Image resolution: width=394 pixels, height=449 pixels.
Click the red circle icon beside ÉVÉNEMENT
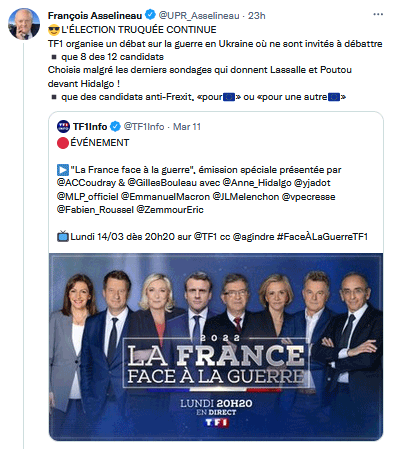[x=63, y=143]
